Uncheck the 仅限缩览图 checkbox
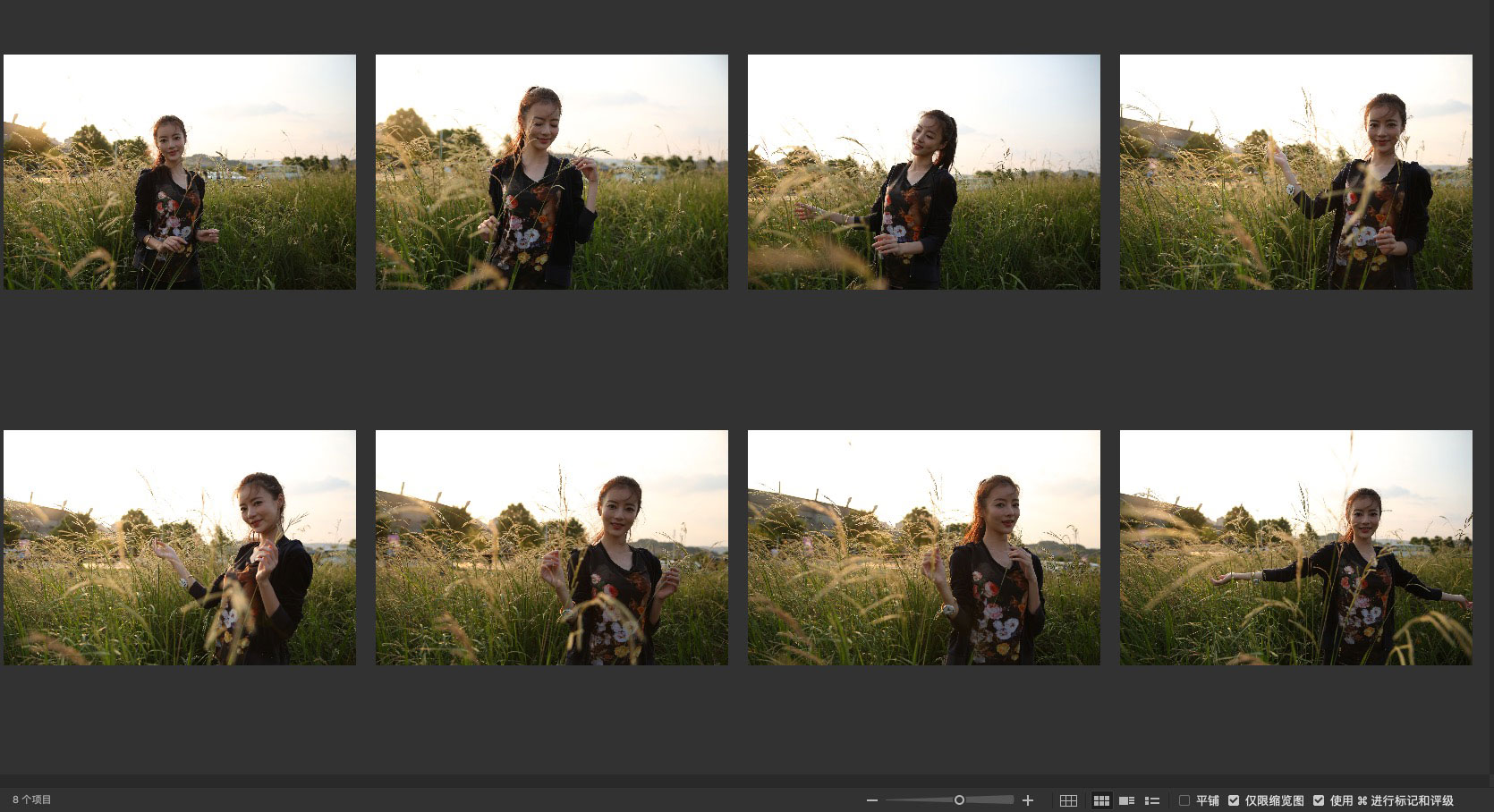This screenshot has height=812, width=1494. pyautogui.click(x=1234, y=800)
